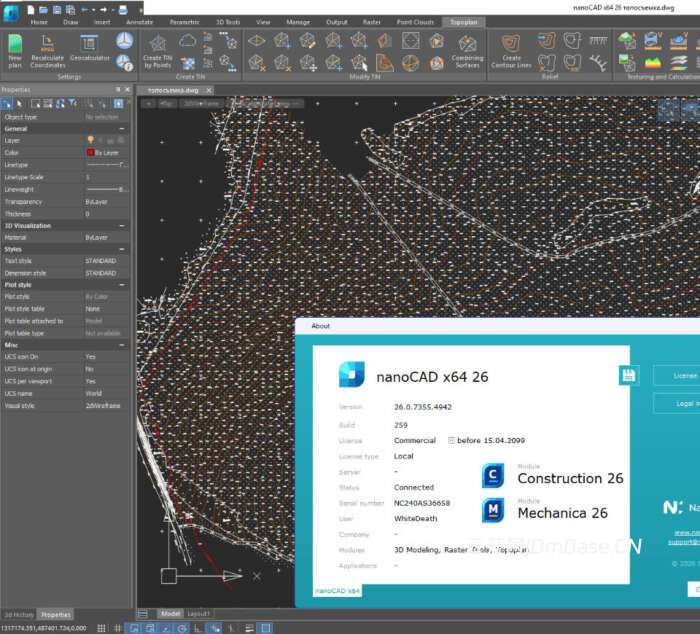The image size is (700, 634).
Task: Toggle the ortho mode status bar button
Action: [197, 628]
